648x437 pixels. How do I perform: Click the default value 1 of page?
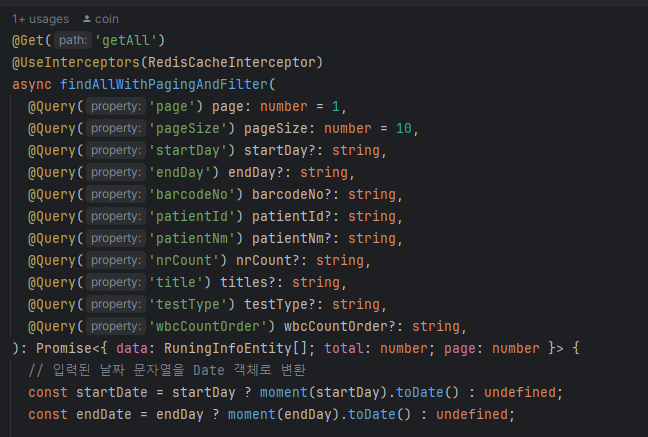click(336, 107)
